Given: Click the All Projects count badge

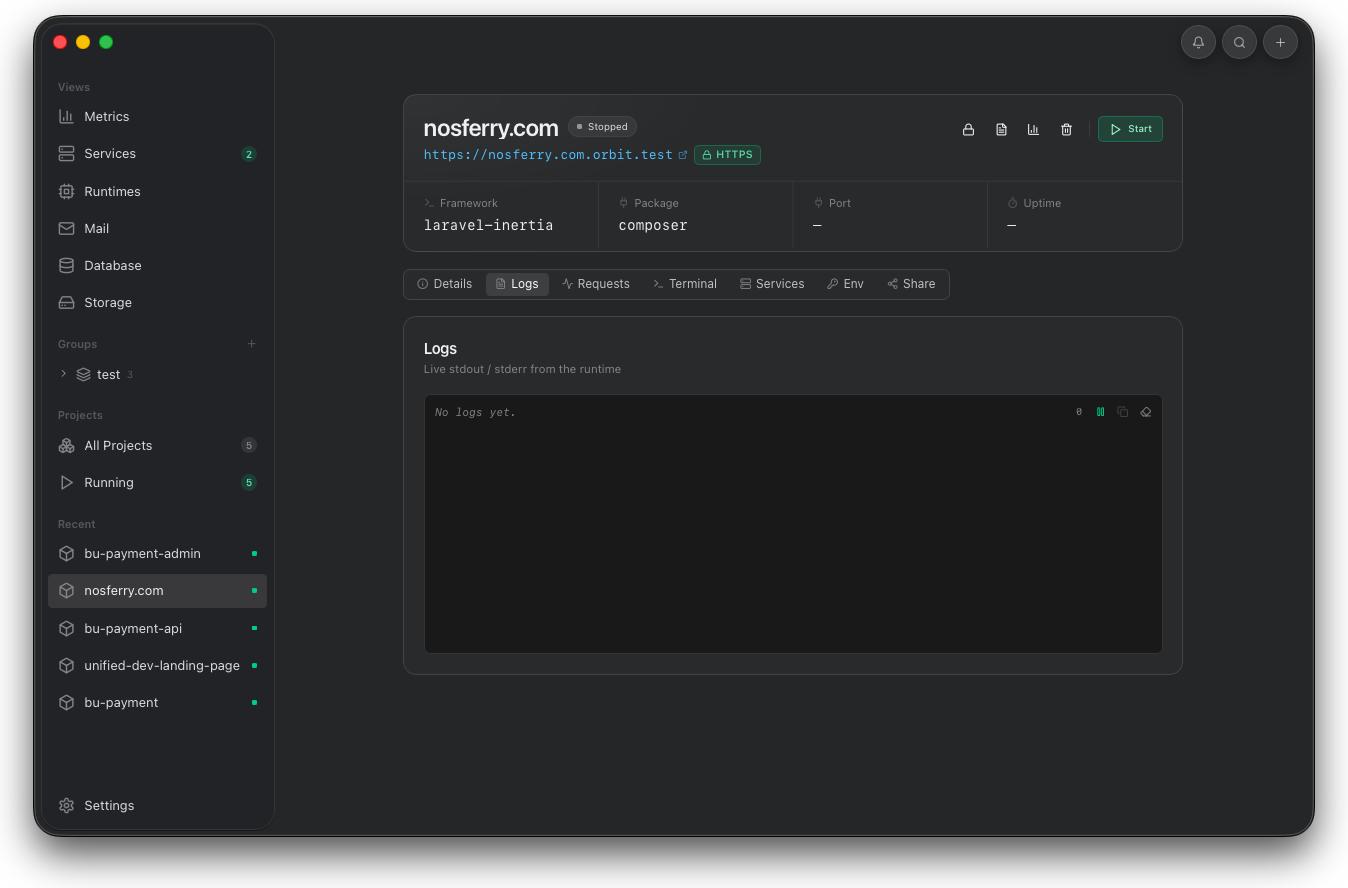Looking at the screenshot, I should pos(249,445).
